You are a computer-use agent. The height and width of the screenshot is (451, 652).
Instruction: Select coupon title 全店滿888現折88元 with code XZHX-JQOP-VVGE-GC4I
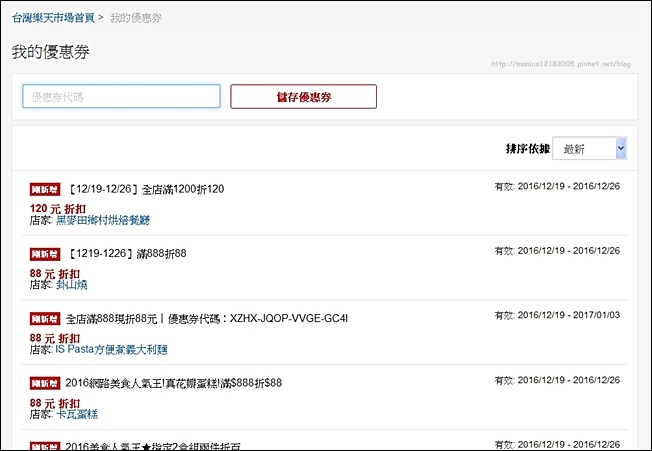(x=207, y=318)
